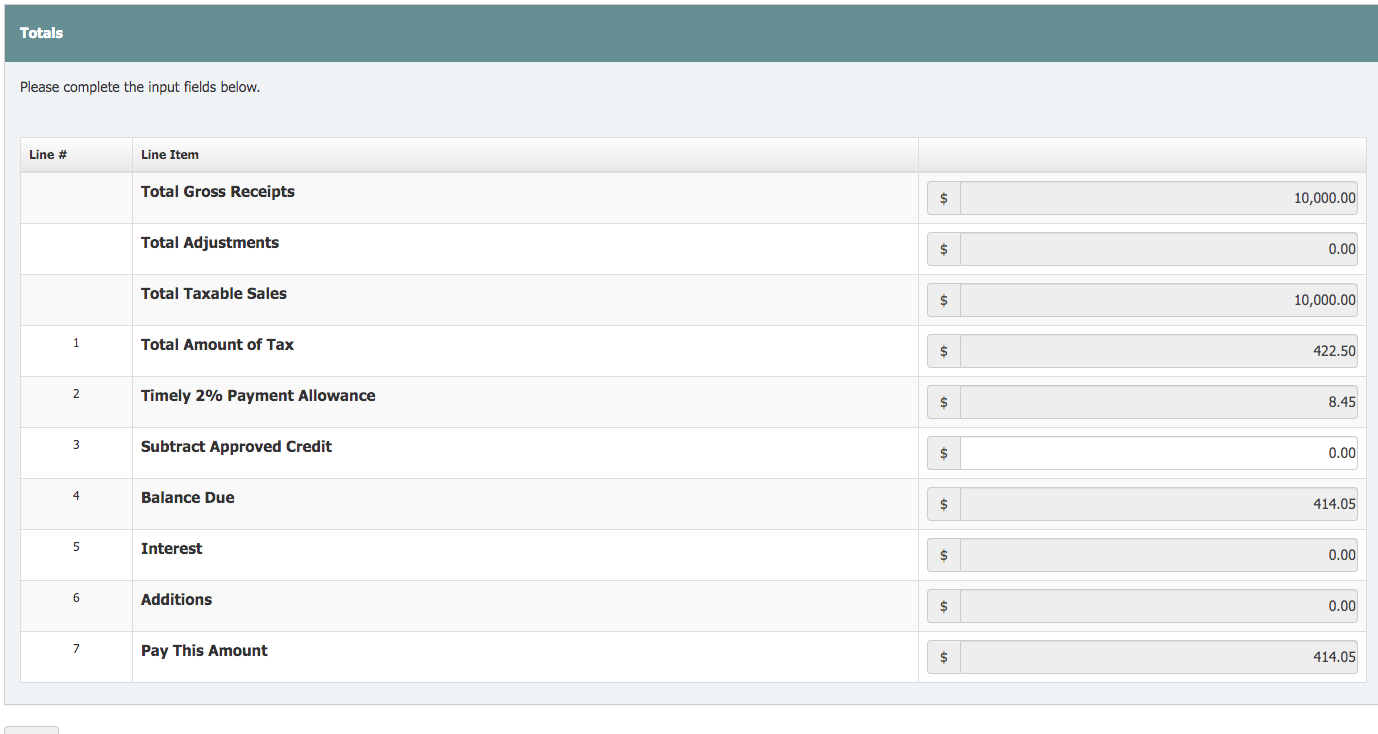Click the Totals section header
Image resolution: width=1378 pixels, height=734 pixels.
[x=689, y=33]
